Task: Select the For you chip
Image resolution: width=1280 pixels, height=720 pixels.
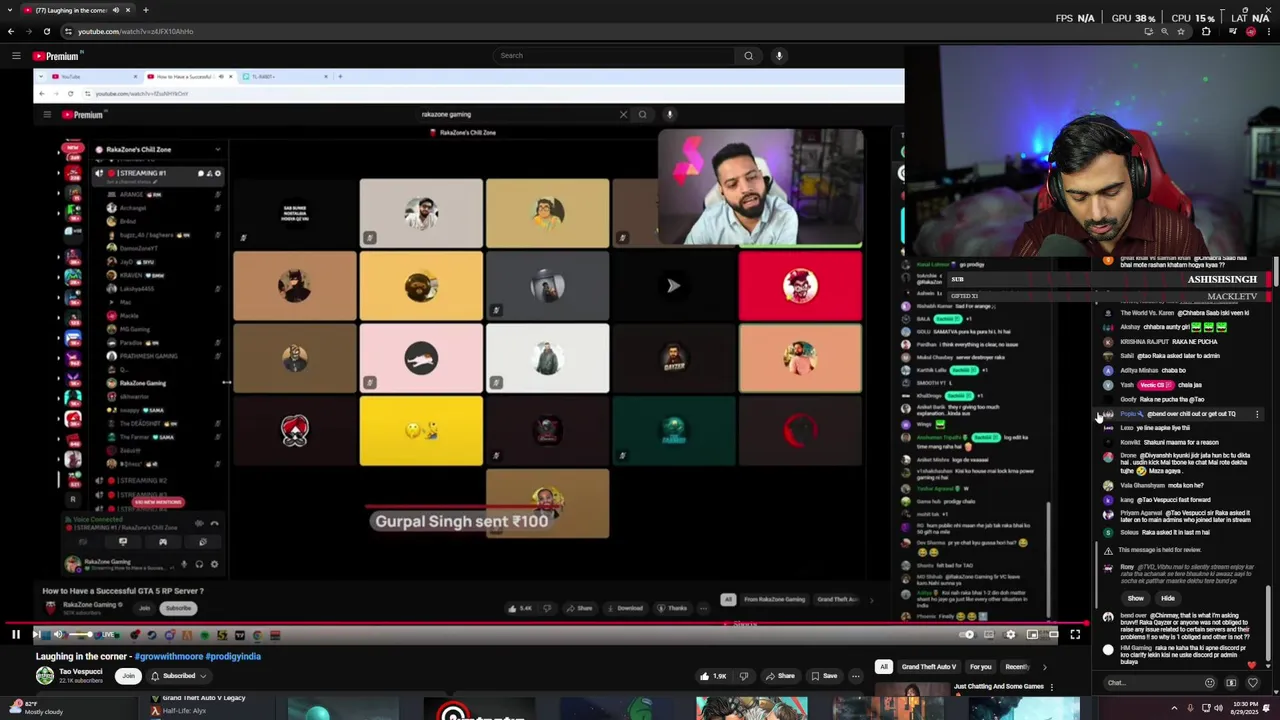Action: (x=981, y=667)
